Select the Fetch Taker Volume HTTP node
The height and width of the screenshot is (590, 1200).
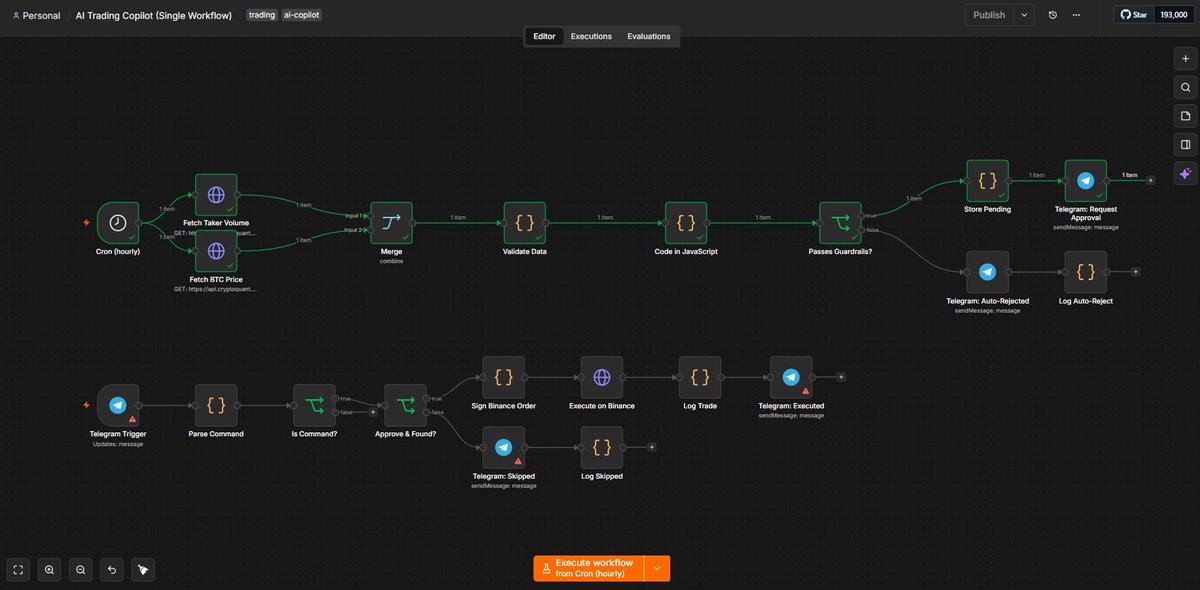click(216, 195)
